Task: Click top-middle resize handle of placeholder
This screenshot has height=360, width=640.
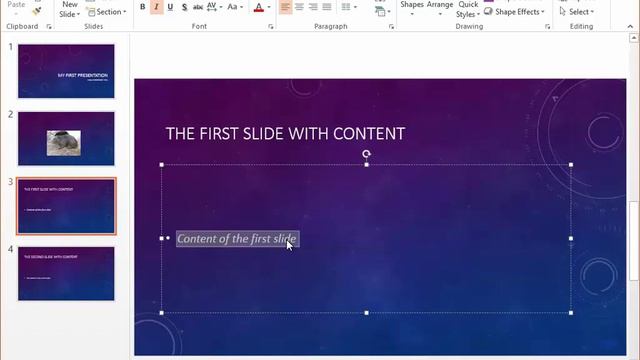Action: [x=366, y=164]
